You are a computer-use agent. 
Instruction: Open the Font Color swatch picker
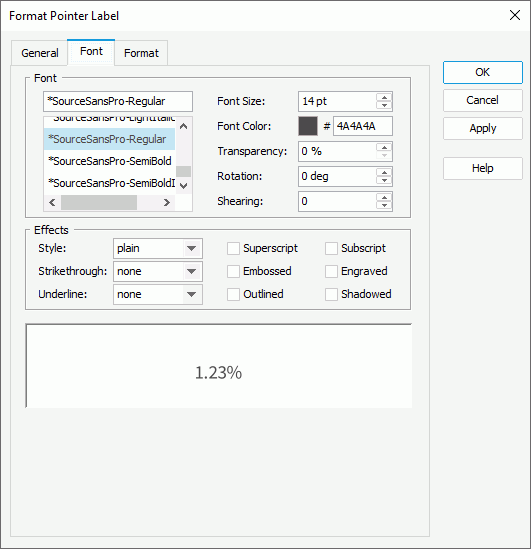308,126
